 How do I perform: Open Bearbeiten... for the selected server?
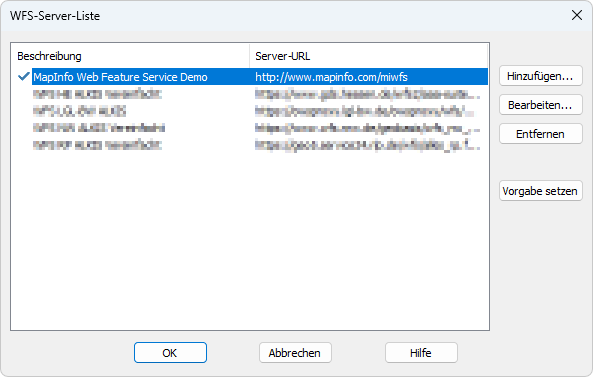tap(540, 105)
